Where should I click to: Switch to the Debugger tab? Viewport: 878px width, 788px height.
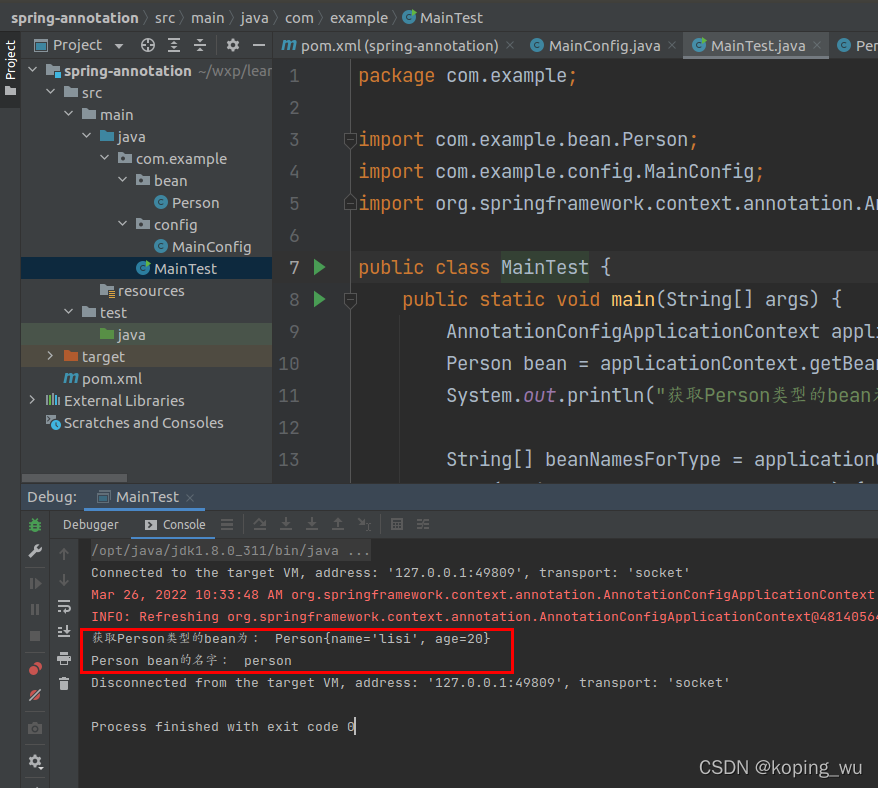(91, 525)
